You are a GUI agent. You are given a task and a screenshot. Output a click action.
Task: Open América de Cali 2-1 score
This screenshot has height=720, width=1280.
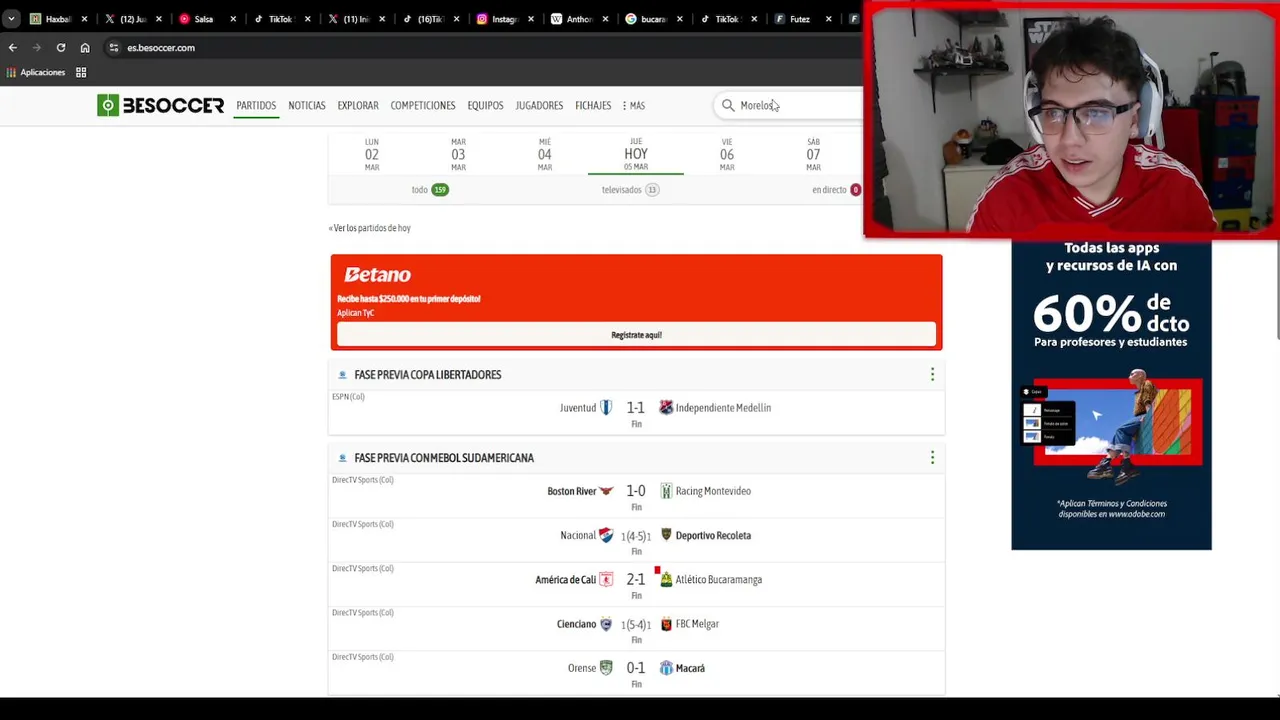point(636,579)
